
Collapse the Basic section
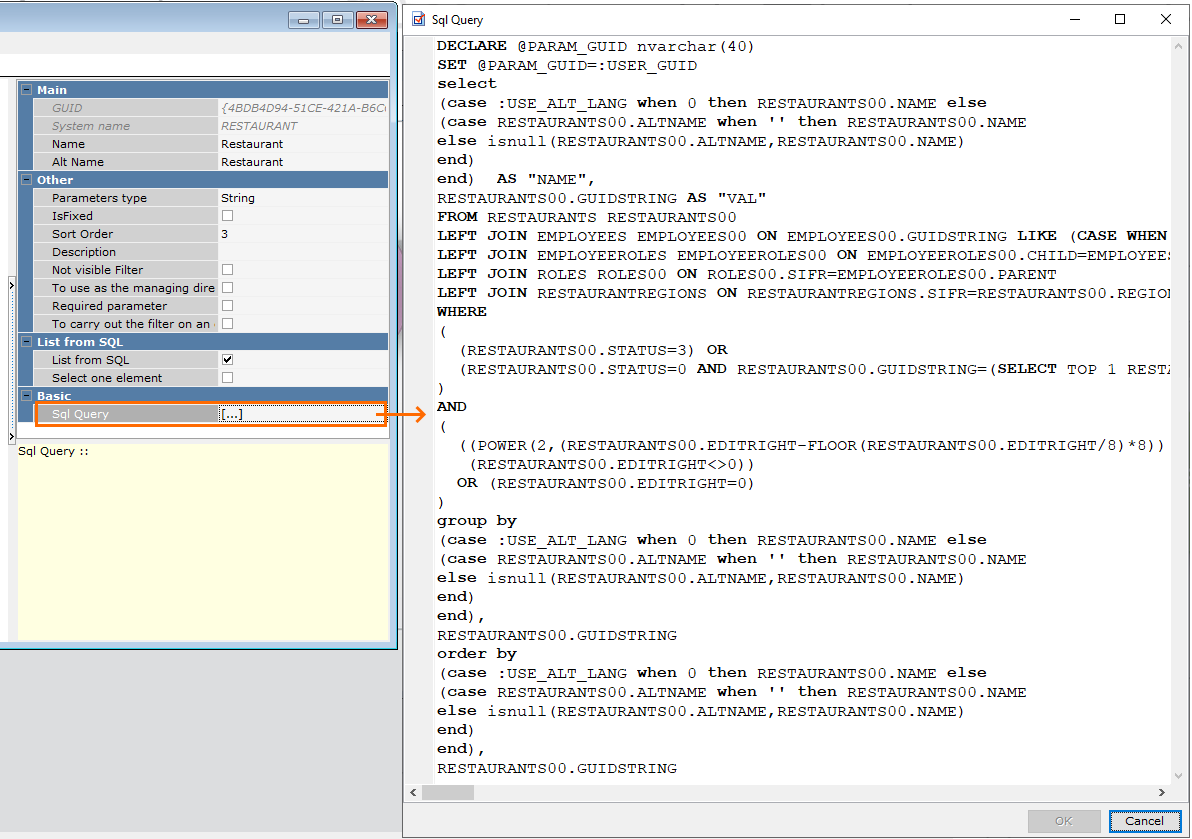pos(27,395)
